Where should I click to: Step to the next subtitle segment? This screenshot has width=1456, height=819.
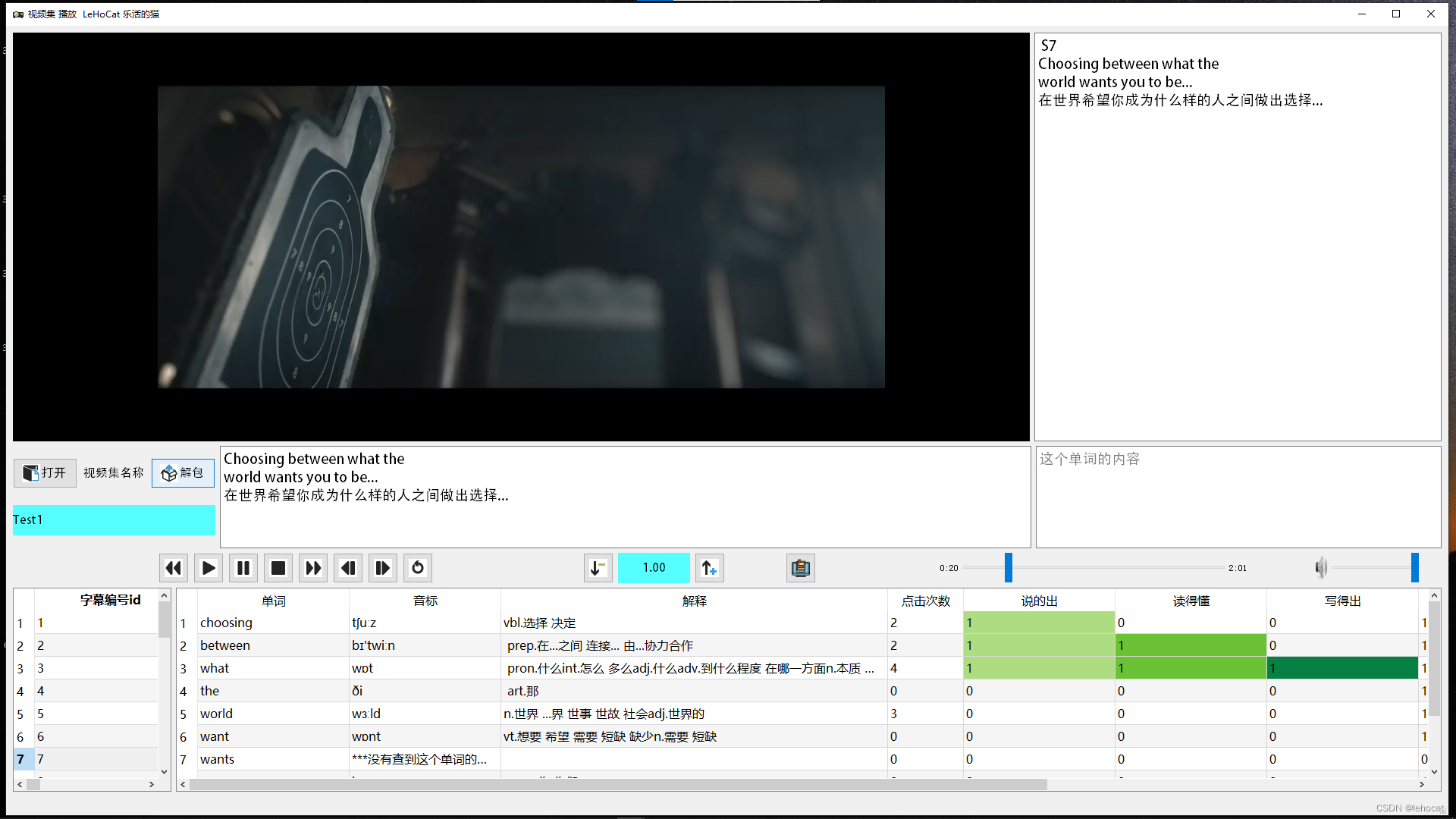coord(383,568)
